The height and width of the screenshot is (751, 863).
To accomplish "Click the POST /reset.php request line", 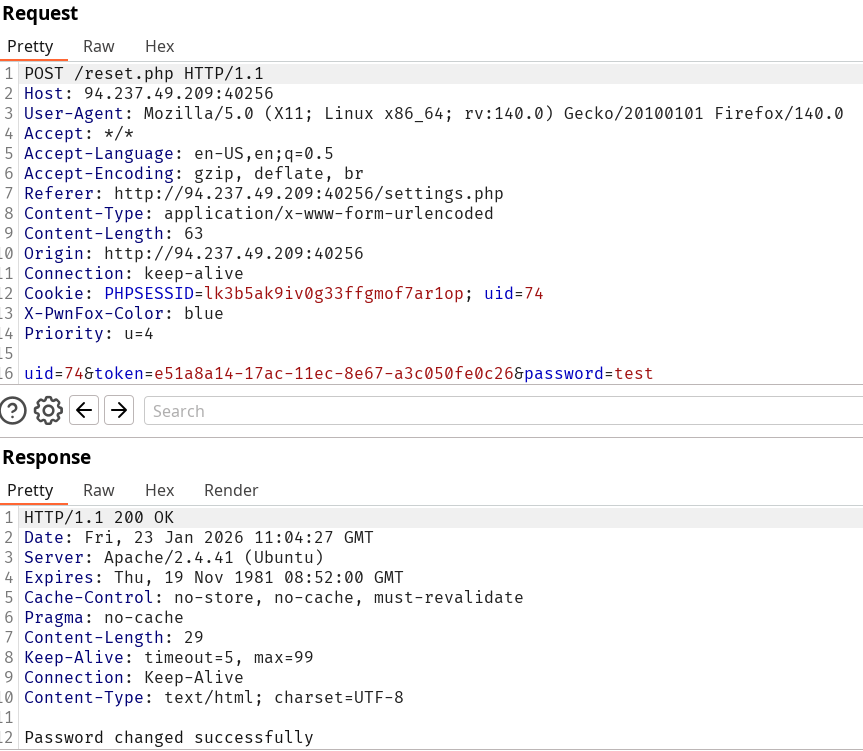I will (x=144, y=73).
